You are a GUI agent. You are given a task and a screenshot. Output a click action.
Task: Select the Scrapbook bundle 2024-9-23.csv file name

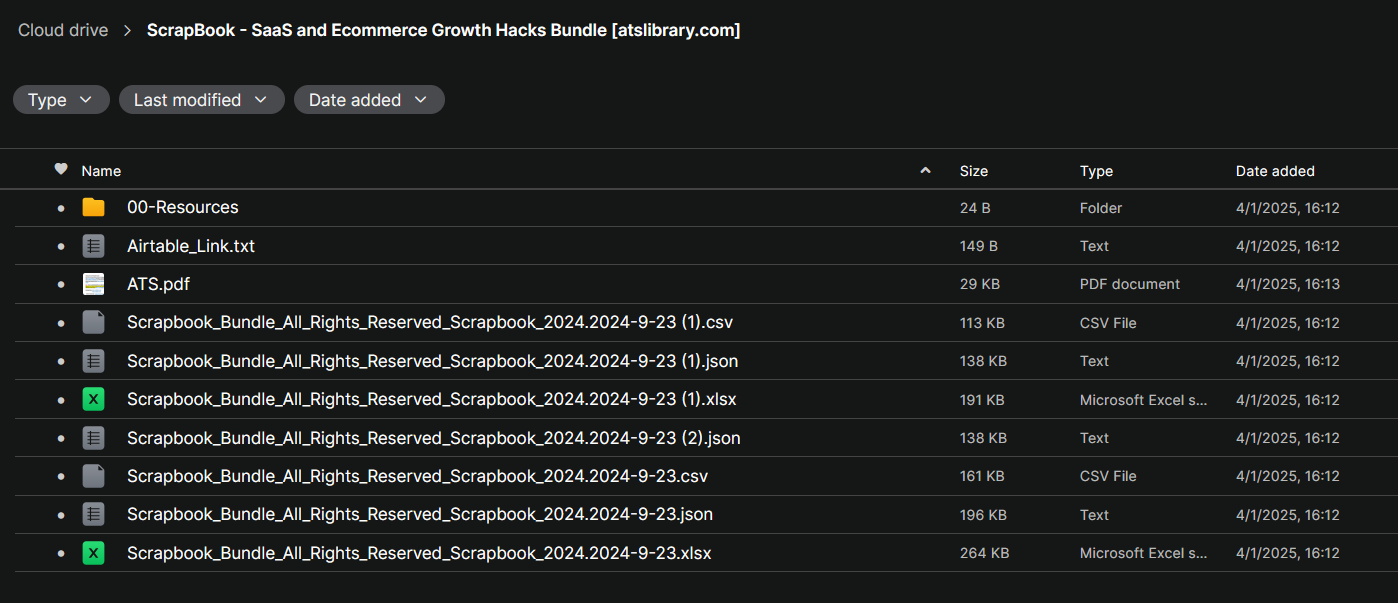click(417, 476)
